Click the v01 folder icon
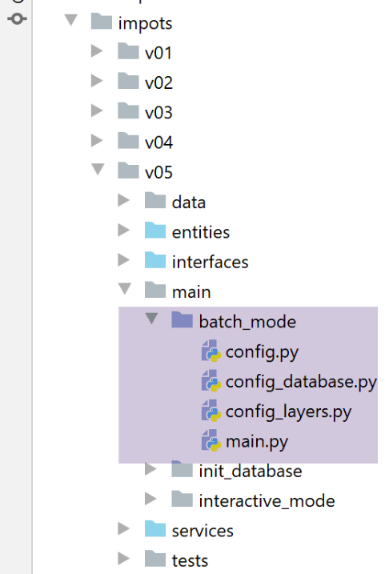This screenshot has width=389, height=574. click(128, 51)
